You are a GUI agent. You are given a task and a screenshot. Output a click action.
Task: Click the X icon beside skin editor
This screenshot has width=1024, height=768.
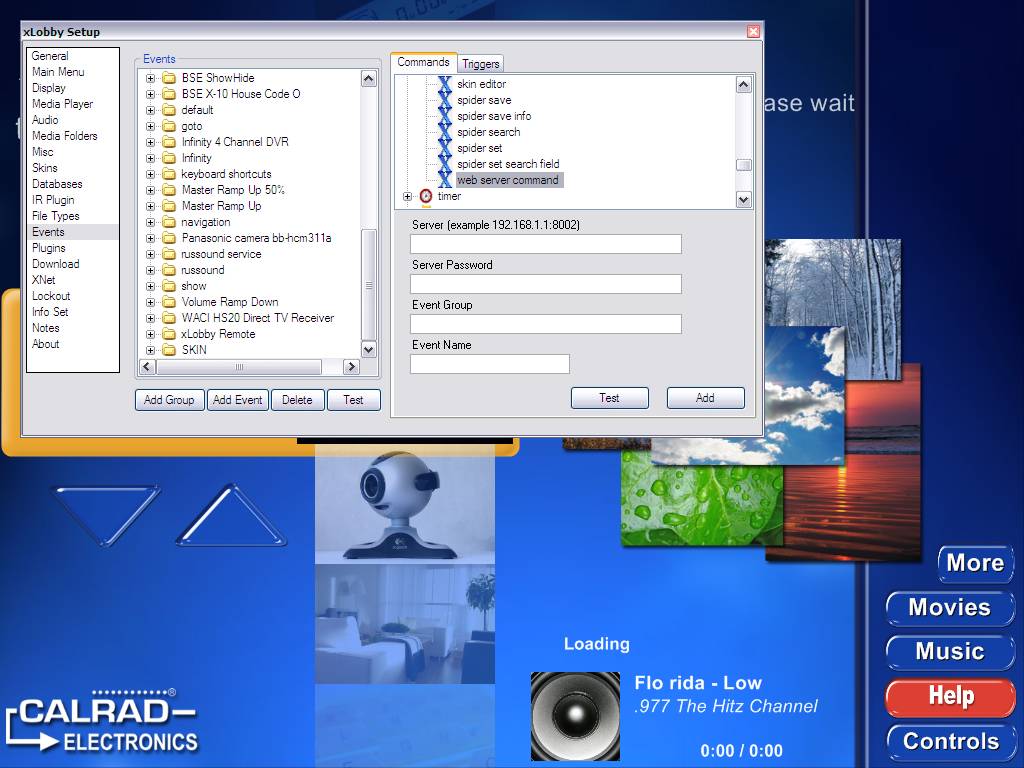coord(445,84)
